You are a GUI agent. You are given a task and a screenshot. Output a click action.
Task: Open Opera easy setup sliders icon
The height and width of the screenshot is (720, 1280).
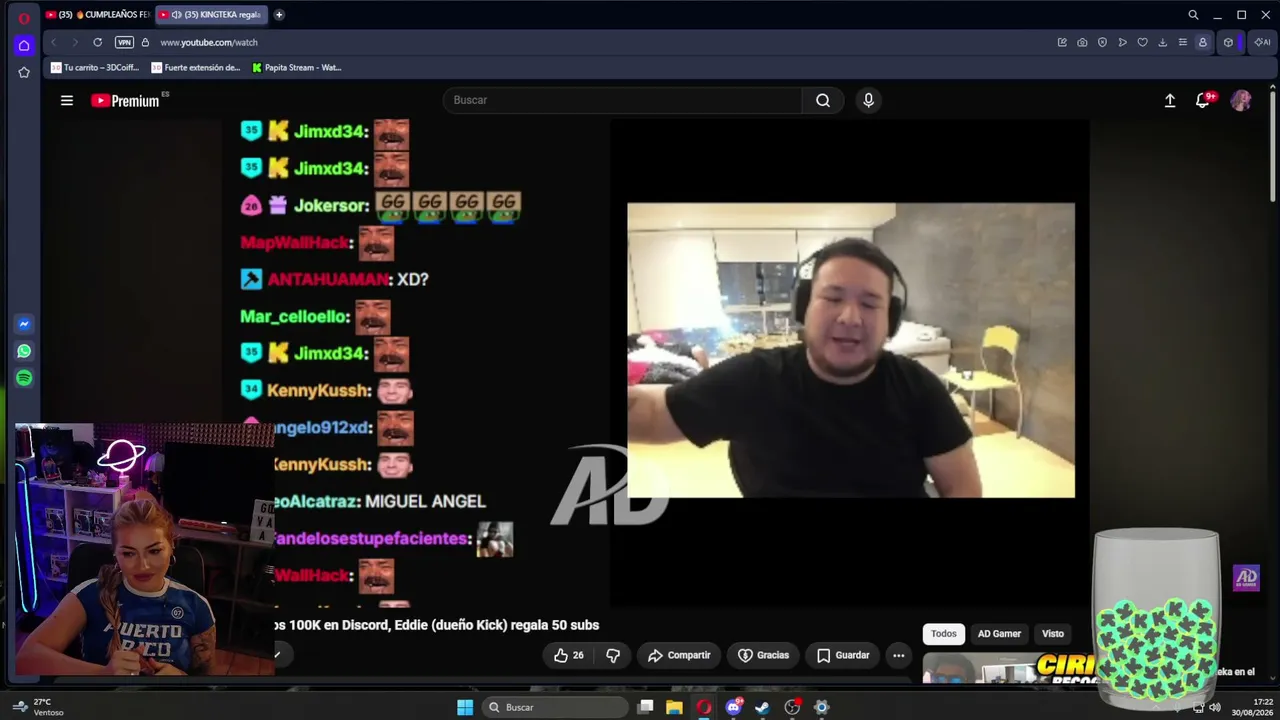pyautogui.click(x=1182, y=42)
